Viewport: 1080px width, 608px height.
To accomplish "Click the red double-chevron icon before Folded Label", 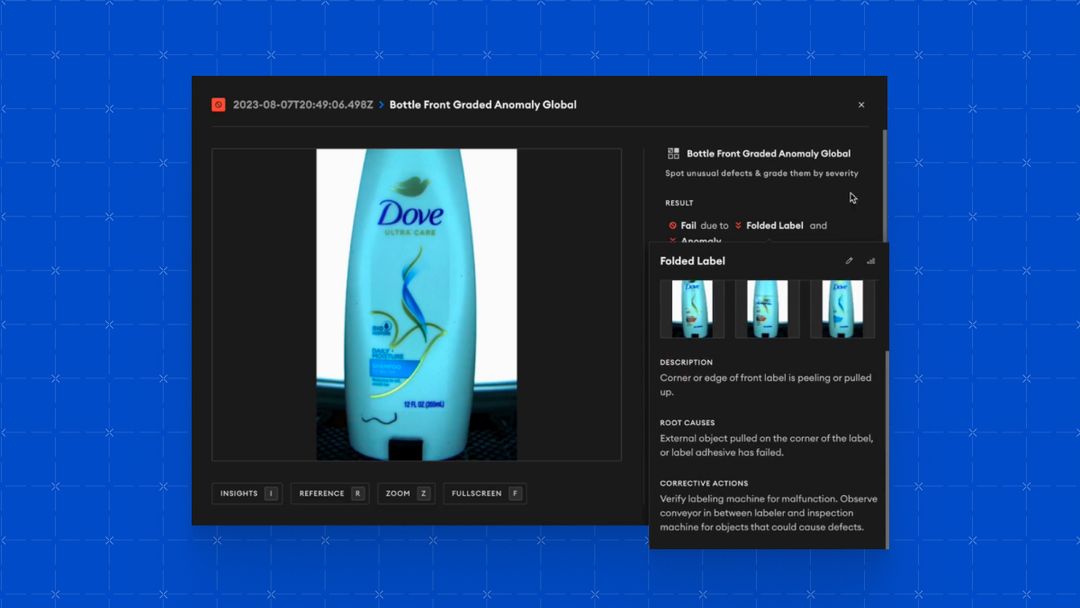I will pyautogui.click(x=737, y=225).
